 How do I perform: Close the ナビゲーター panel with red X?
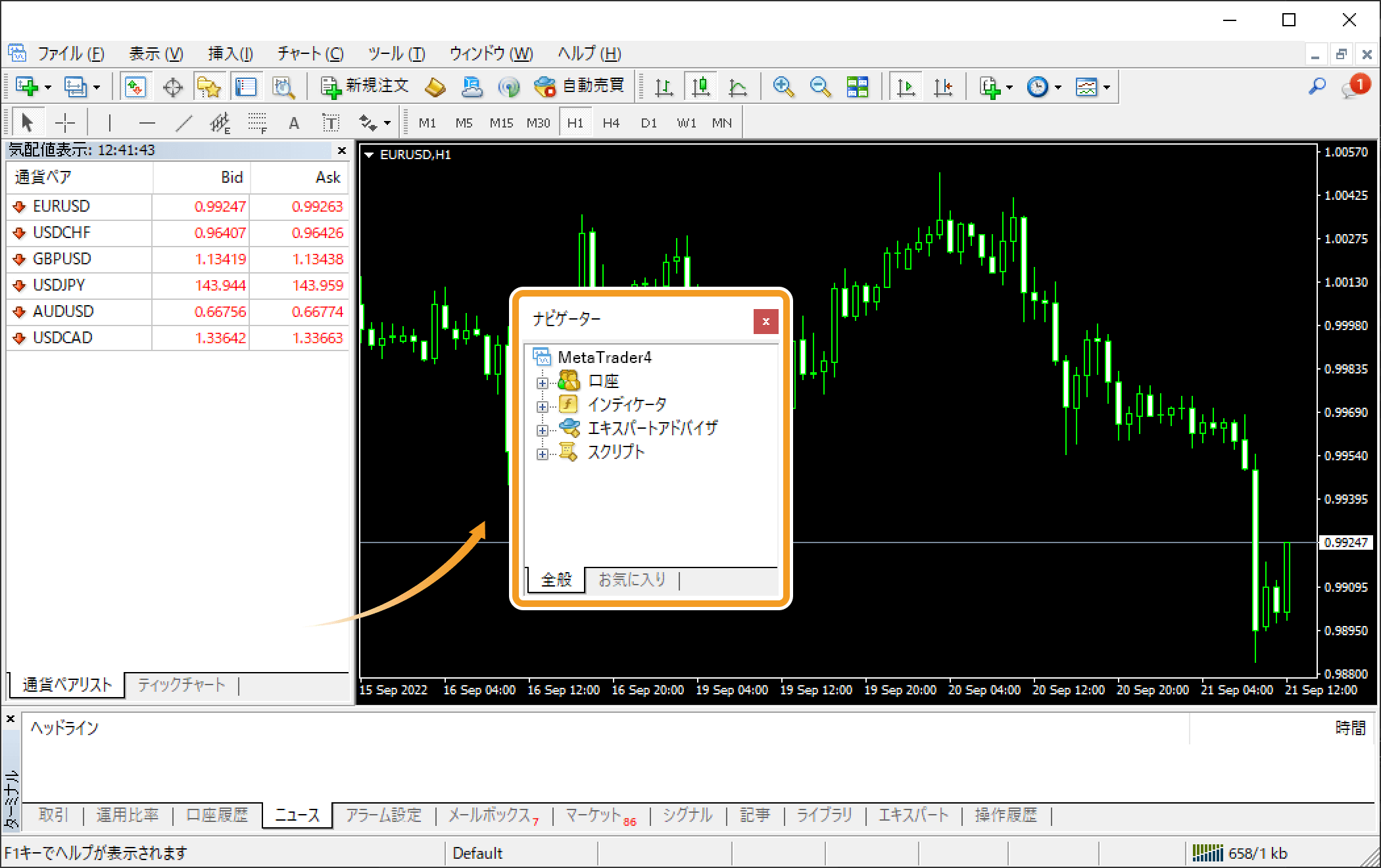tap(765, 322)
